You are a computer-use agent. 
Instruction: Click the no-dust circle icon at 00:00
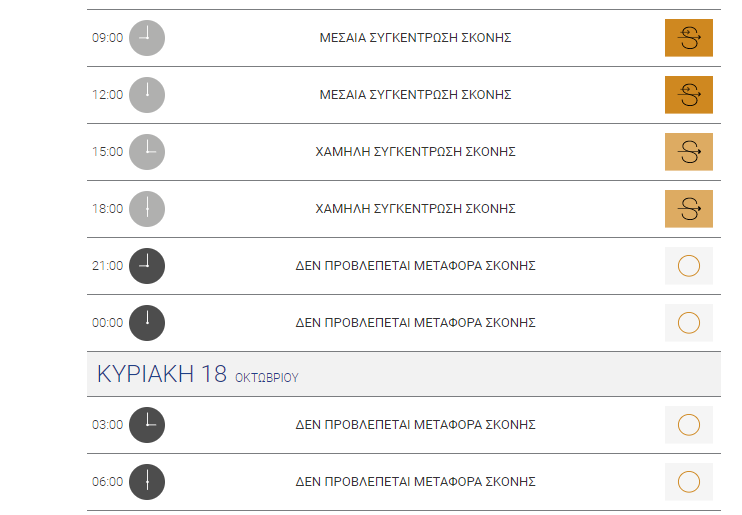[689, 323]
